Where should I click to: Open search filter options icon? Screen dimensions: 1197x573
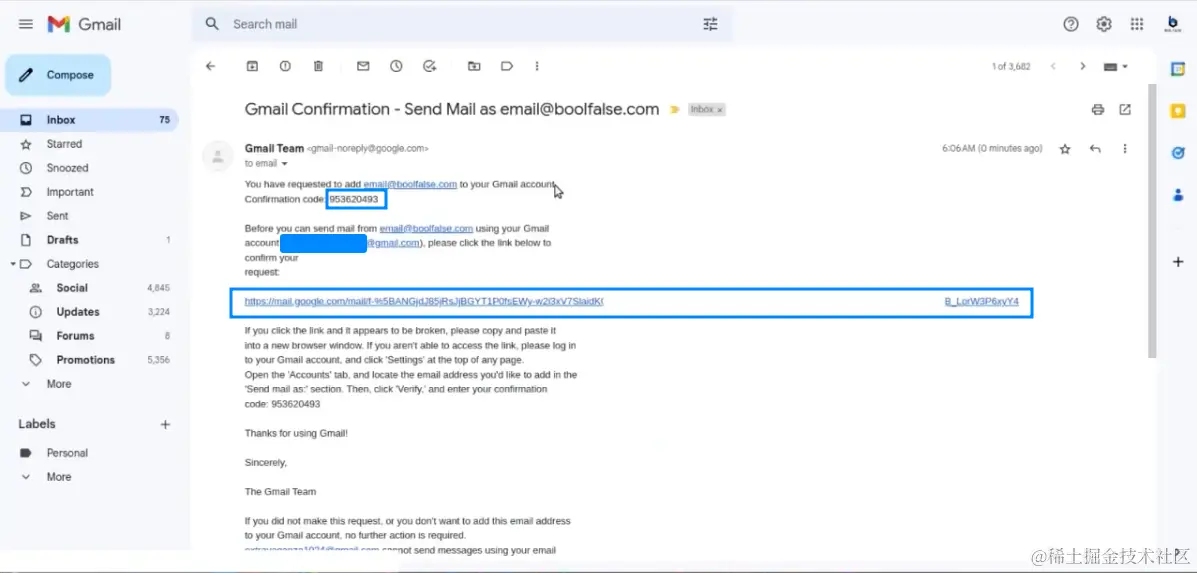[x=711, y=24]
